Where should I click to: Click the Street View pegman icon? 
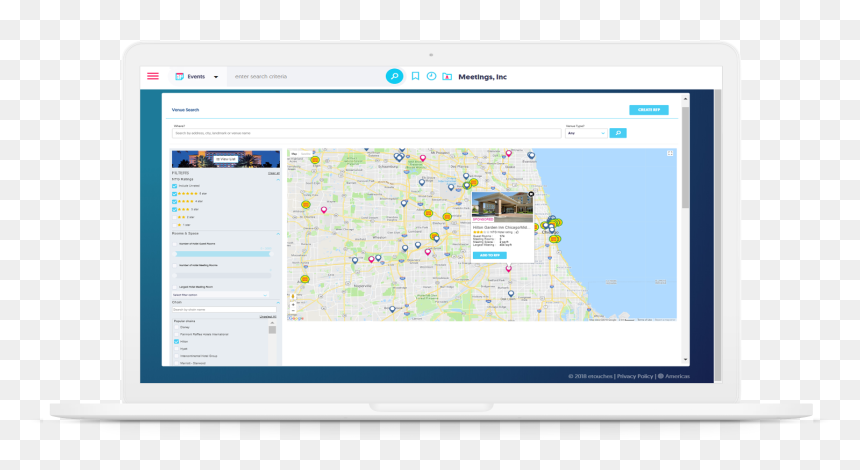[x=293, y=296]
